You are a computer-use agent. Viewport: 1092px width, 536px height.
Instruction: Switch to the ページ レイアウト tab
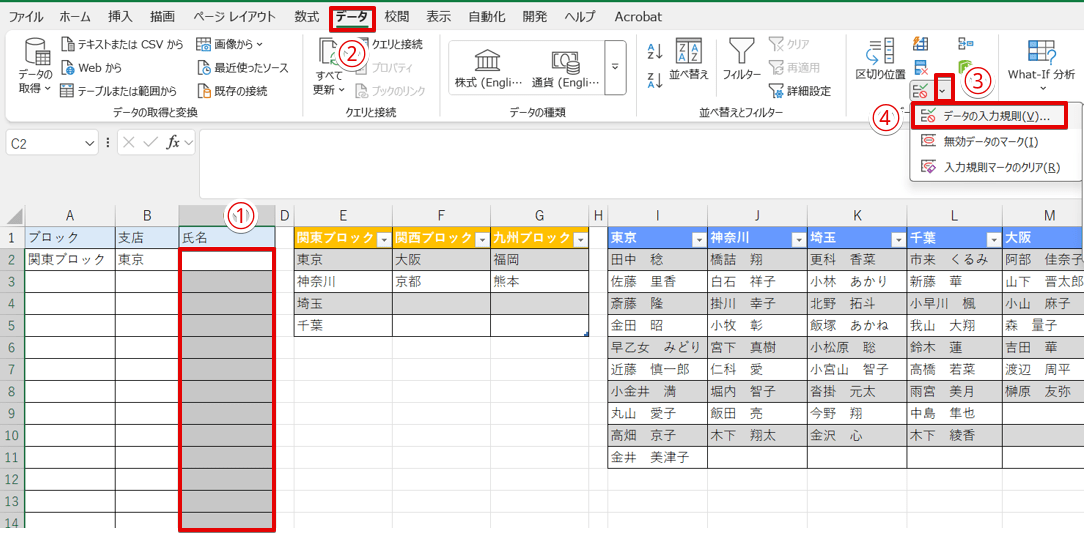(234, 17)
